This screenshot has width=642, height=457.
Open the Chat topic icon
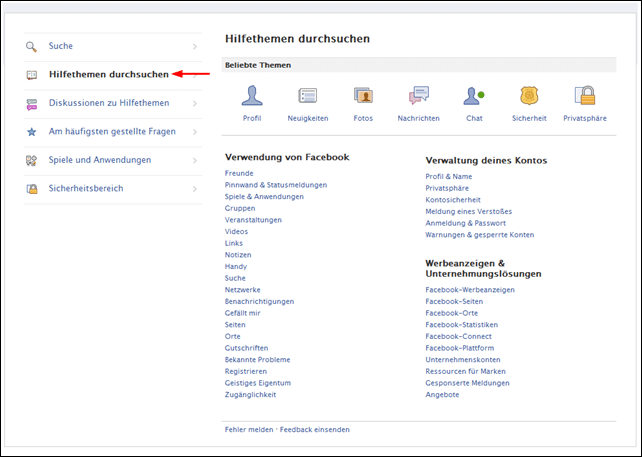[474, 96]
